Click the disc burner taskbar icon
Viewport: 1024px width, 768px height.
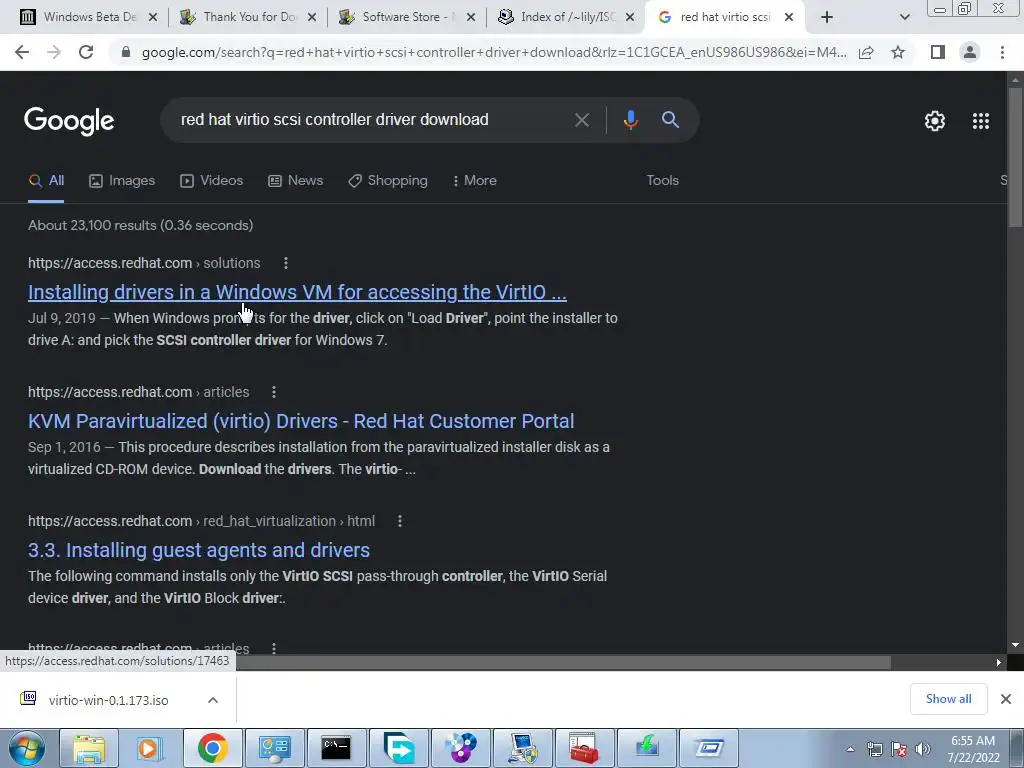pos(460,748)
